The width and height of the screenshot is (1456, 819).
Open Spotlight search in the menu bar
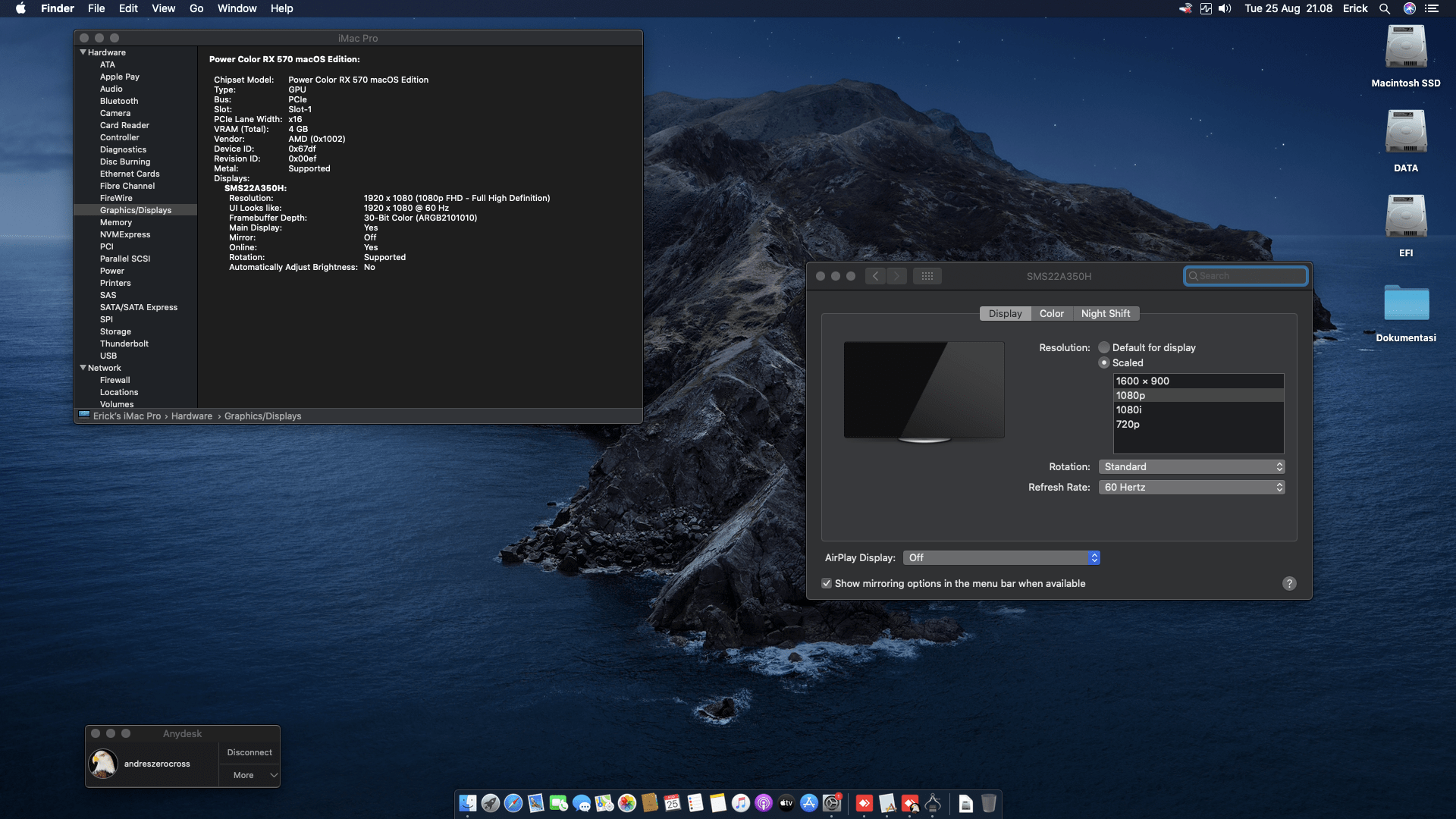pos(1385,8)
